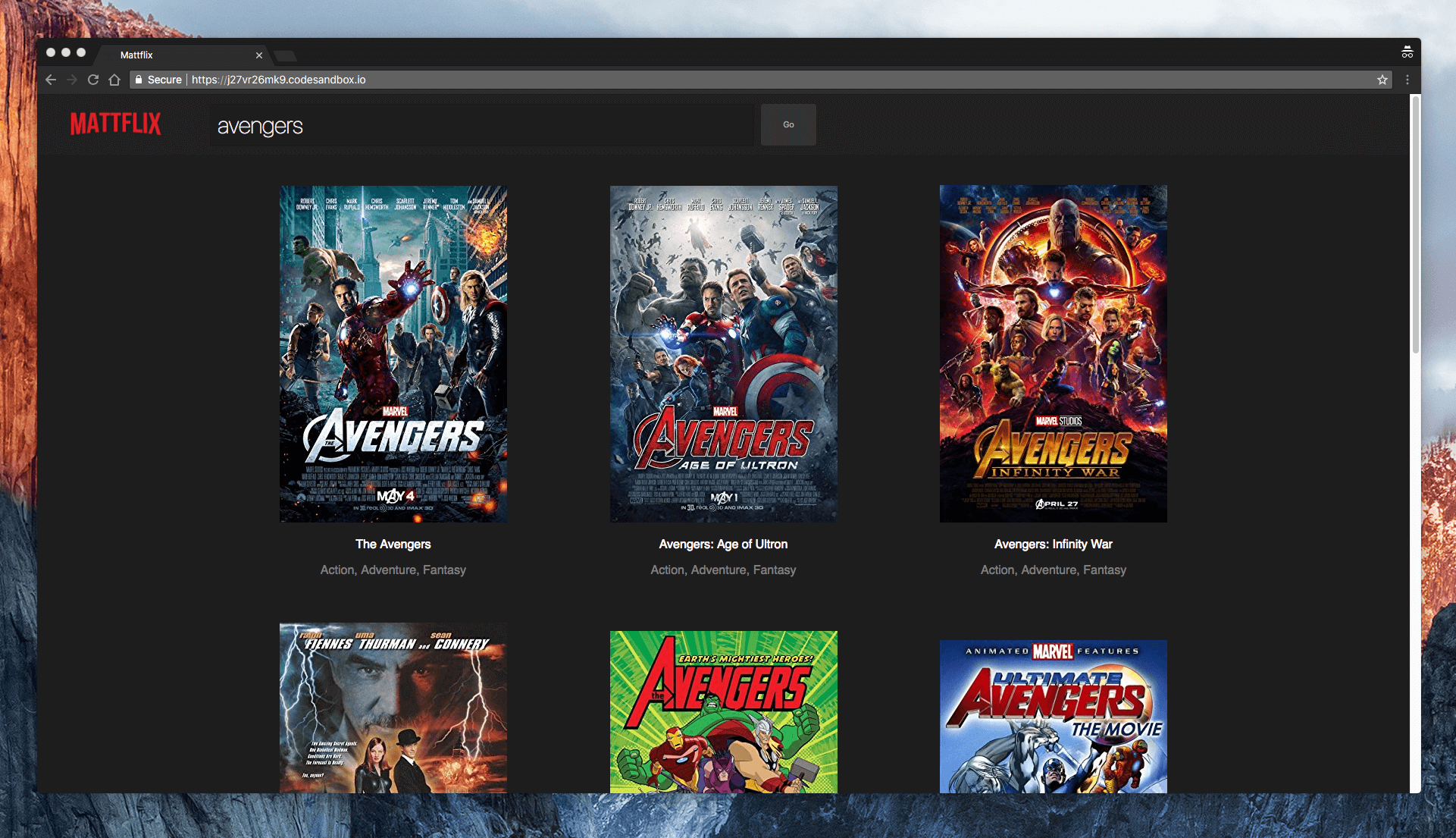Click the MATTFLIX logo
The width and height of the screenshot is (1456, 838).
coord(116,124)
